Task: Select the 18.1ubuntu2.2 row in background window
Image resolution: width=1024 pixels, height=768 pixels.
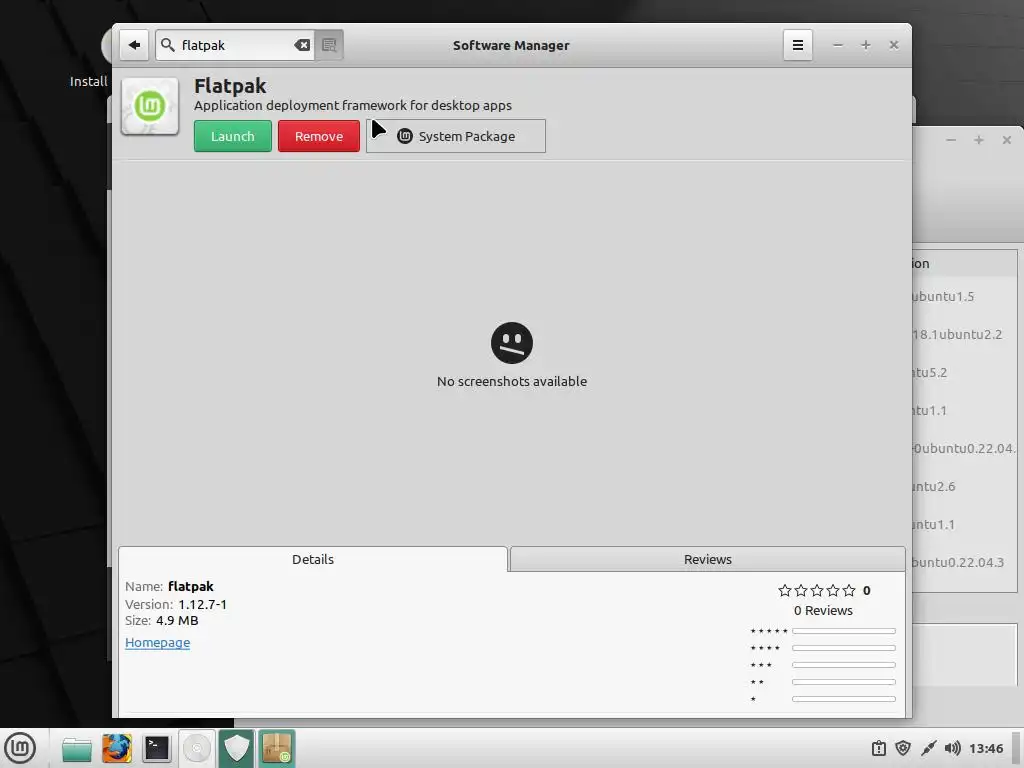Action: (964, 334)
